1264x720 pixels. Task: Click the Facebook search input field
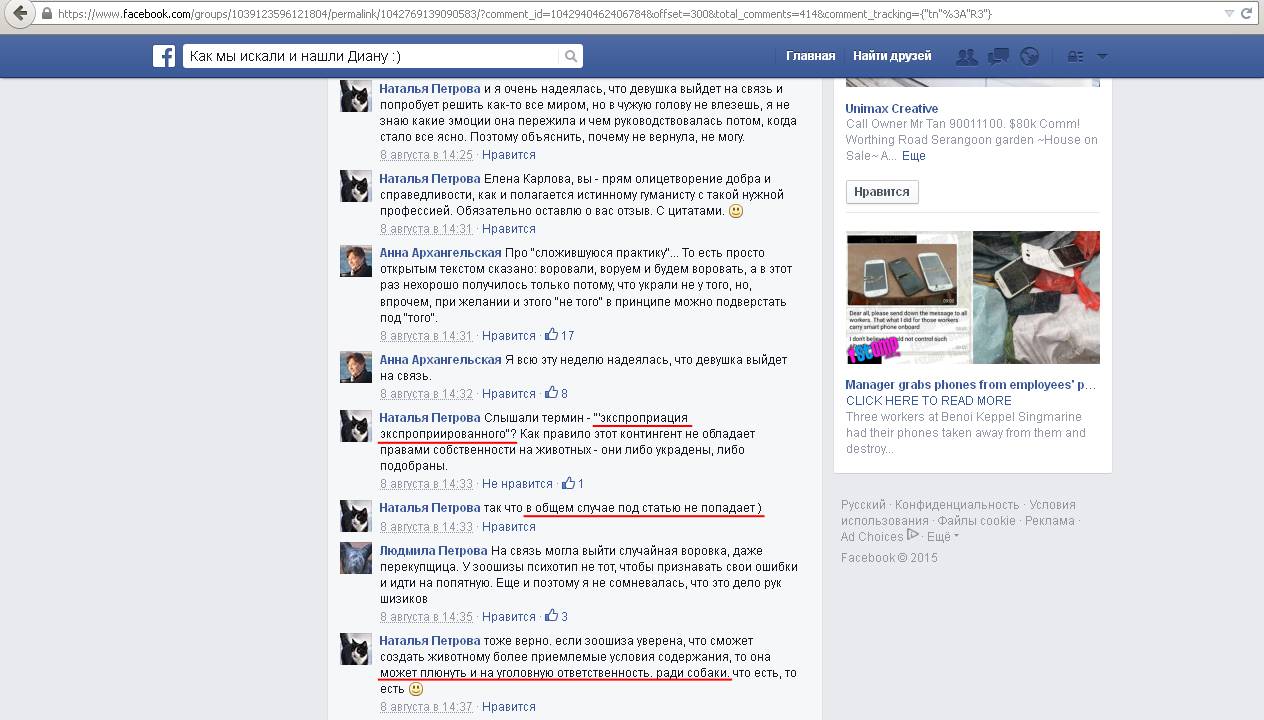click(370, 57)
